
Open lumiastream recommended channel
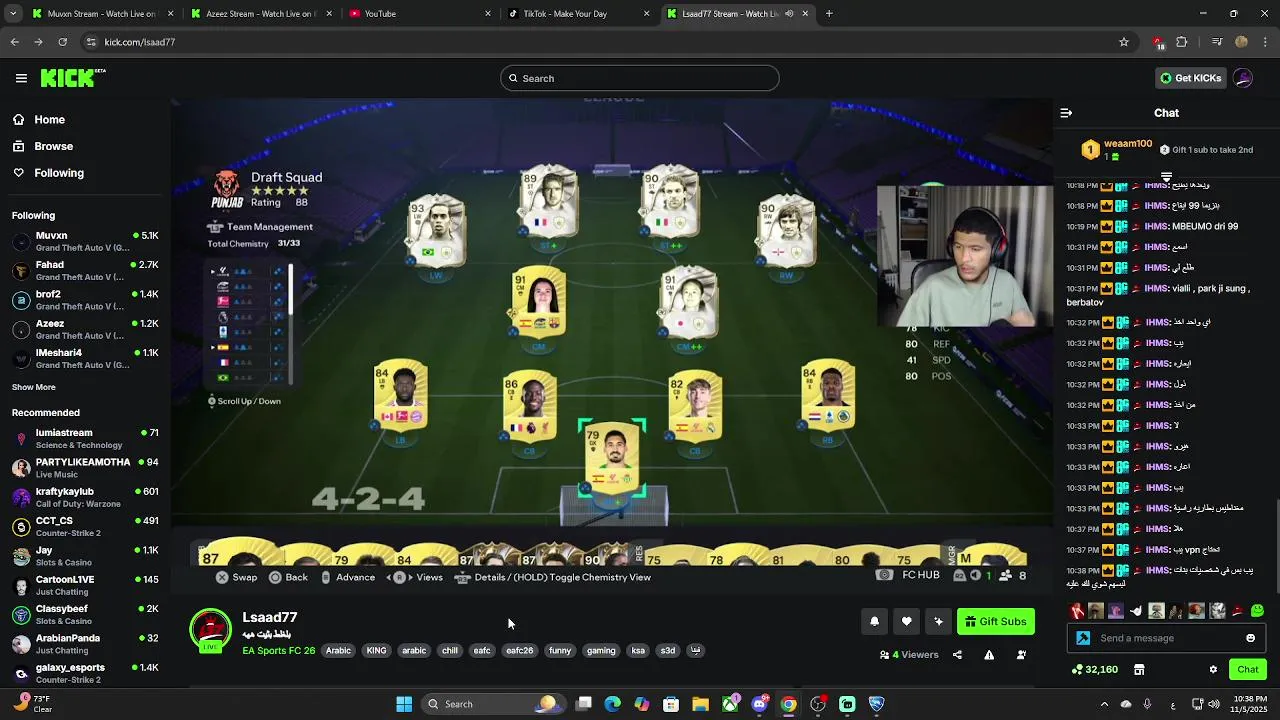click(85, 439)
